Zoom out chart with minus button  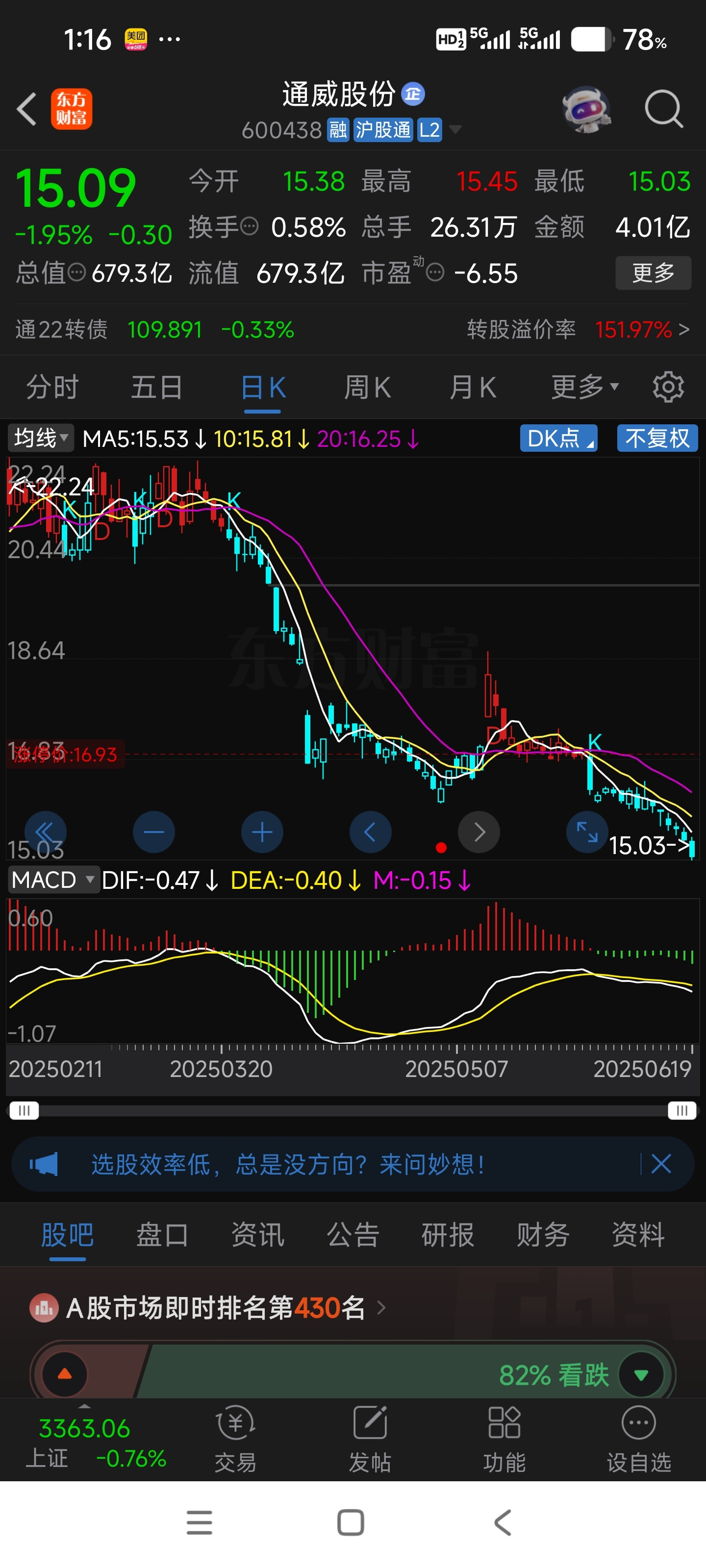(153, 832)
